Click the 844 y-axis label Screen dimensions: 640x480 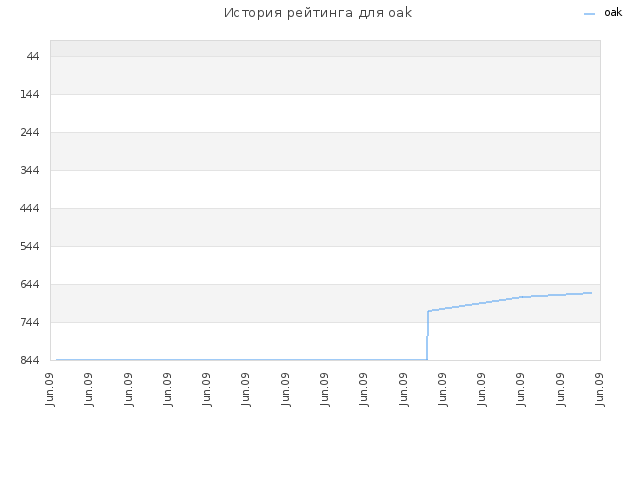pos(30,360)
